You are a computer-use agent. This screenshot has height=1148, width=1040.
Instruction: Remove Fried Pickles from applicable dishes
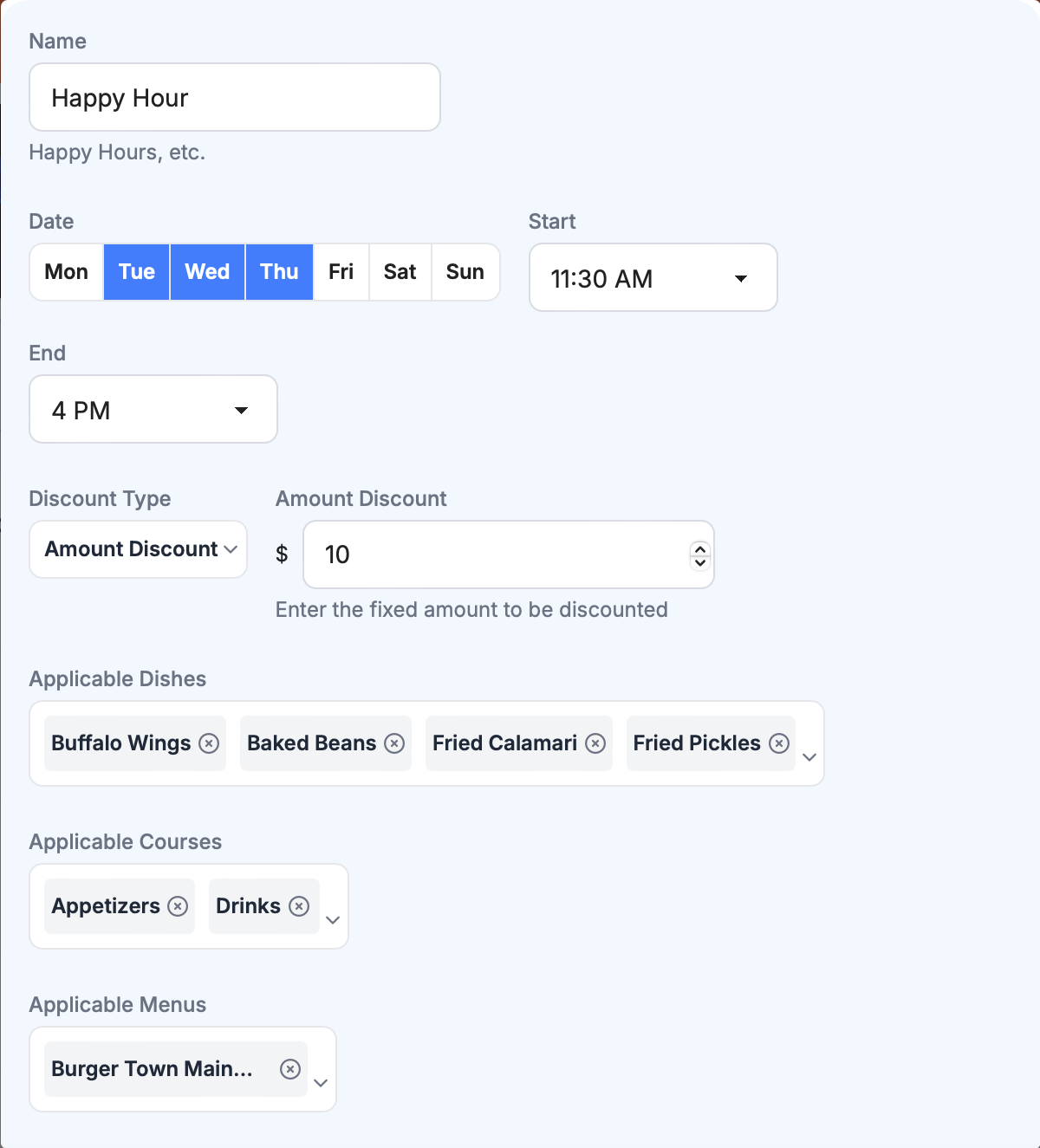(778, 743)
